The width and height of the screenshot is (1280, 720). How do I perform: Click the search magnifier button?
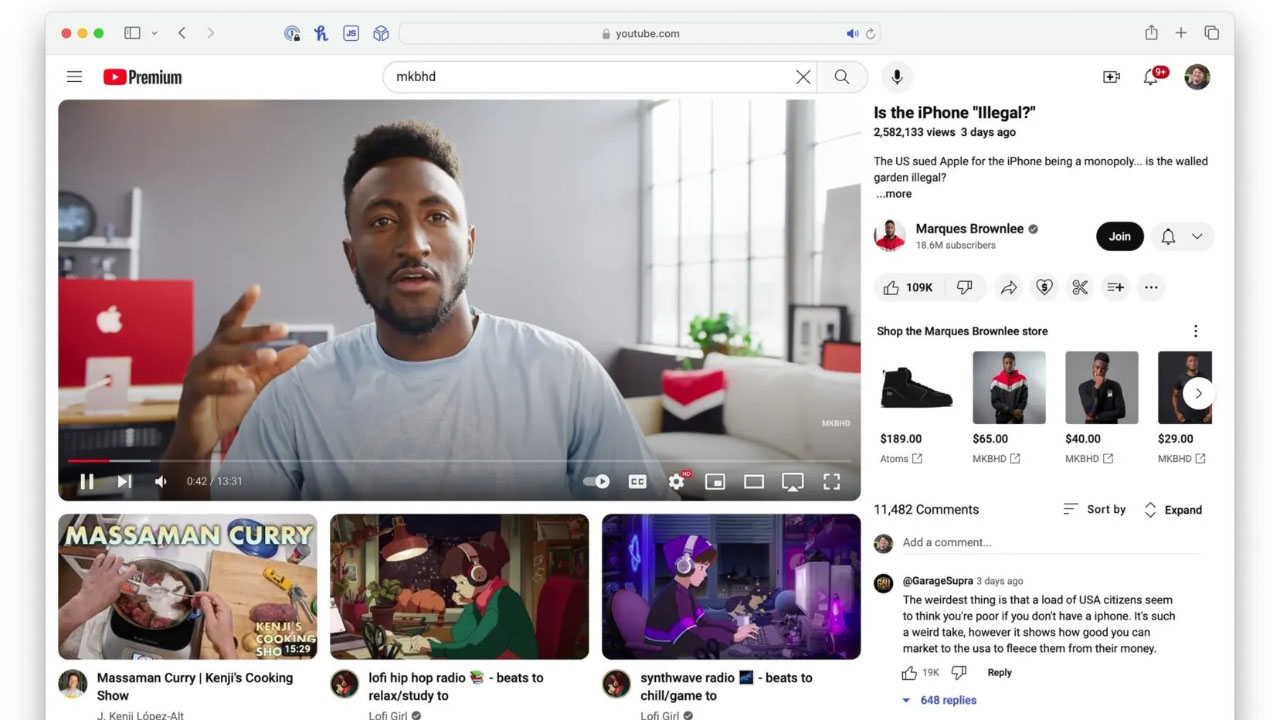[842, 77]
